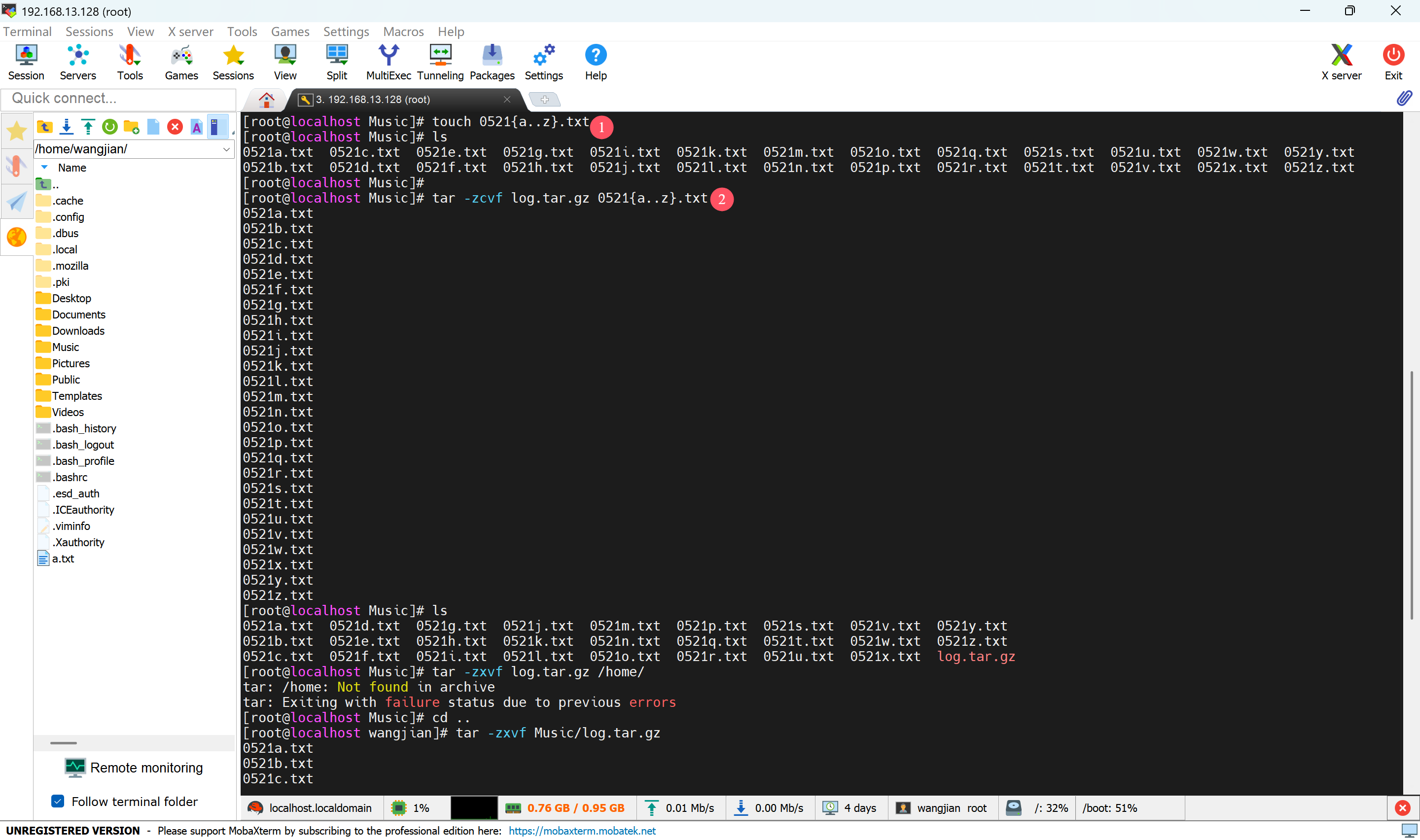Viewport: 1420px width, 840px height.
Task: Open the Games menu
Action: pos(290,32)
